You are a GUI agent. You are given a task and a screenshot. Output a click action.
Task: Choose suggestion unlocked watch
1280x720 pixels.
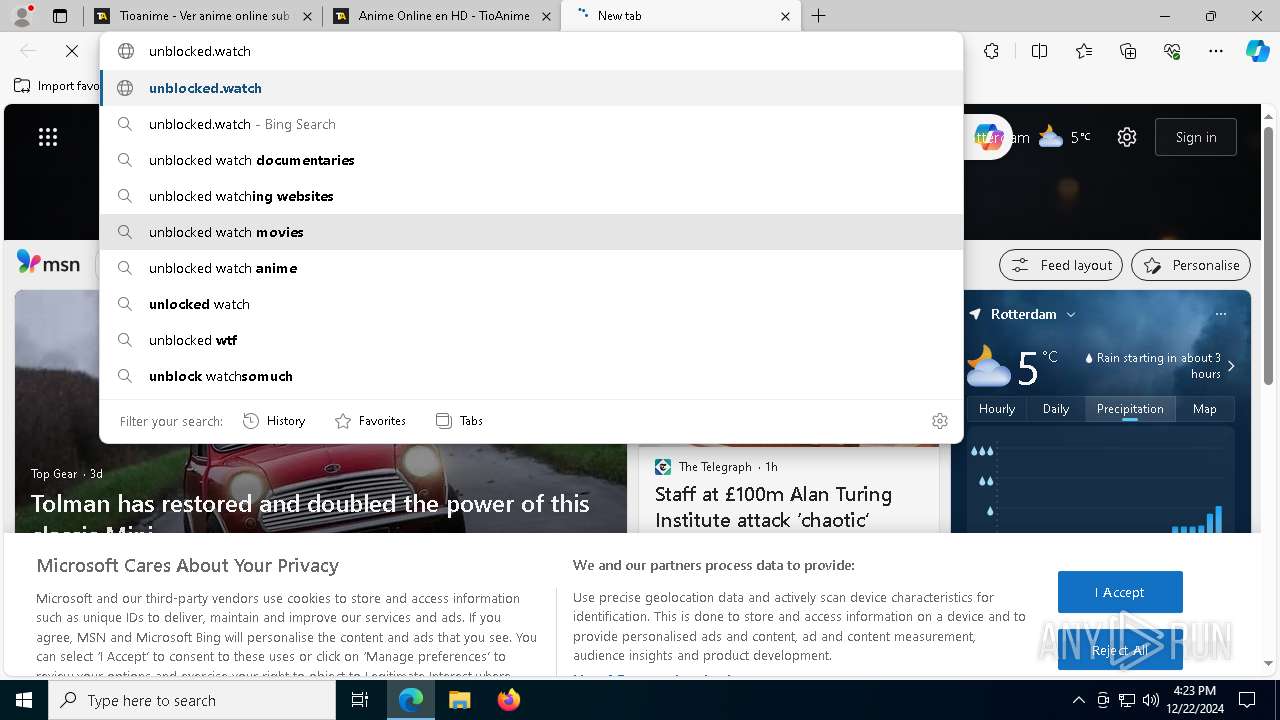click(532, 304)
